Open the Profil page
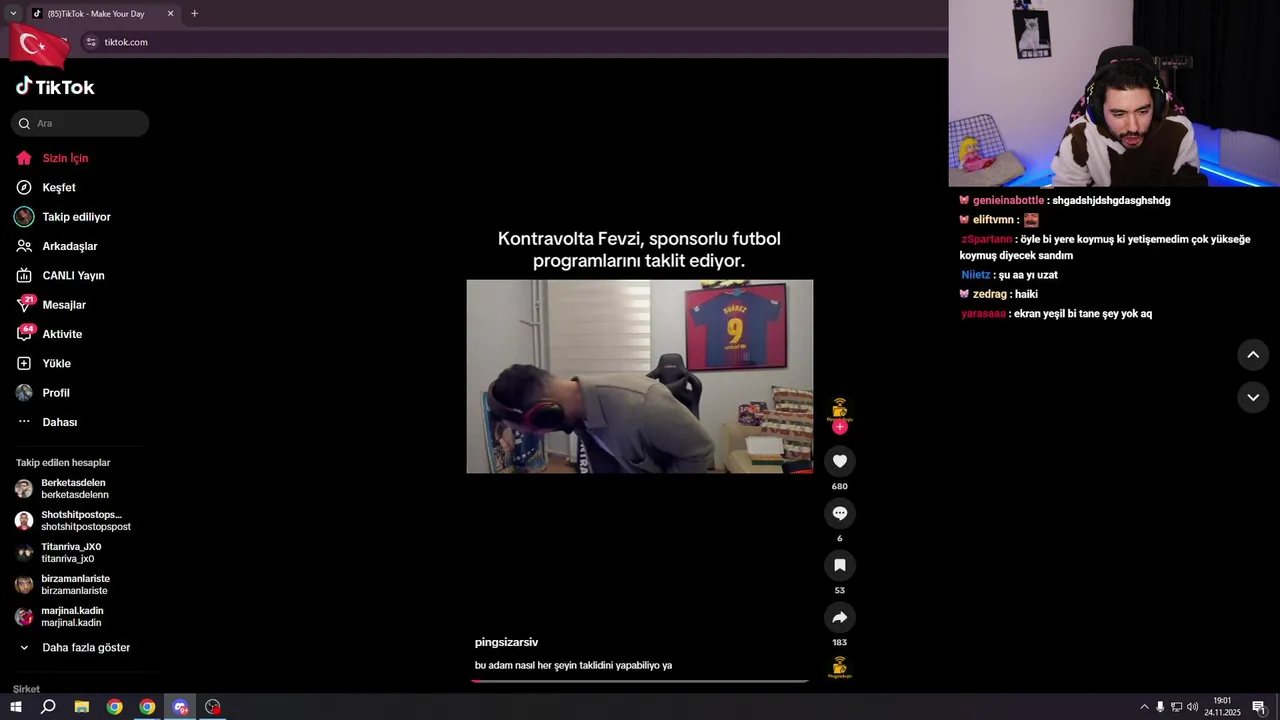1280x720 pixels. click(x=43, y=393)
